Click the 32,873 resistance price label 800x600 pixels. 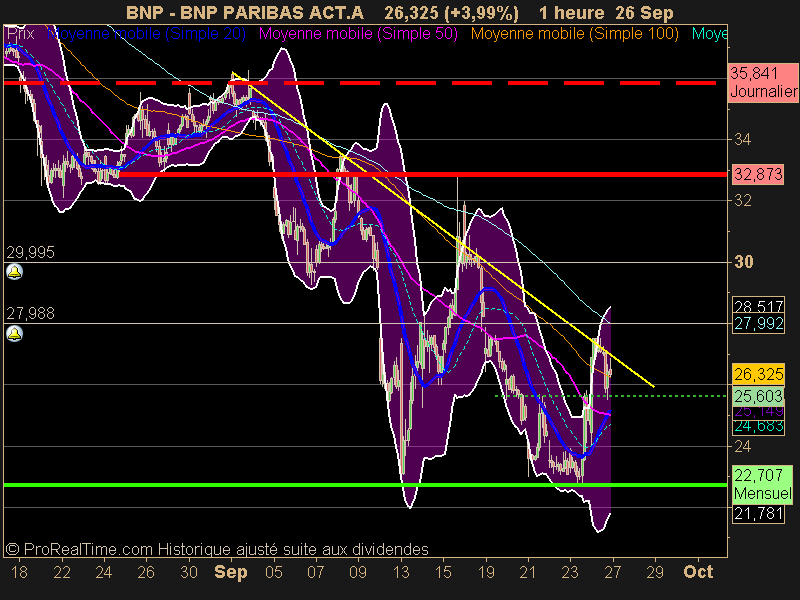758,174
